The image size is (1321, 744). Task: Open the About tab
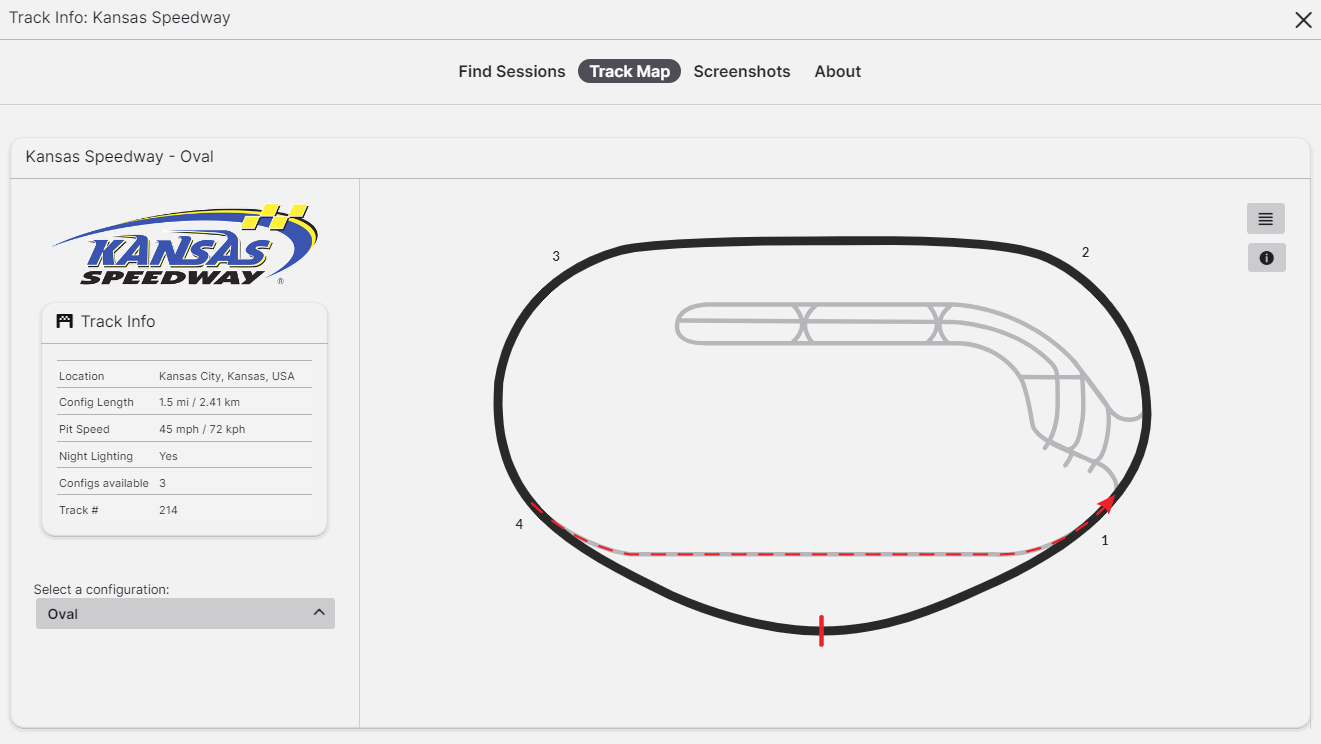(x=837, y=71)
